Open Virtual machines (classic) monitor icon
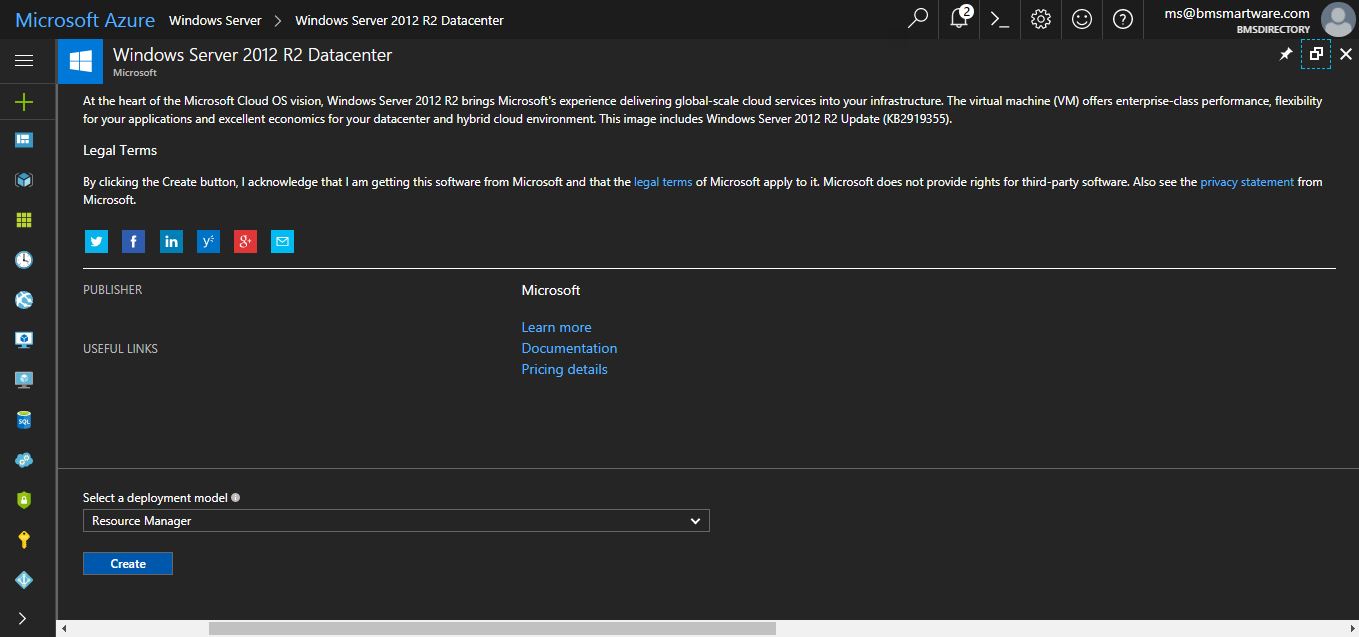This screenshot has height=637, width=1359. coord(24,340)
